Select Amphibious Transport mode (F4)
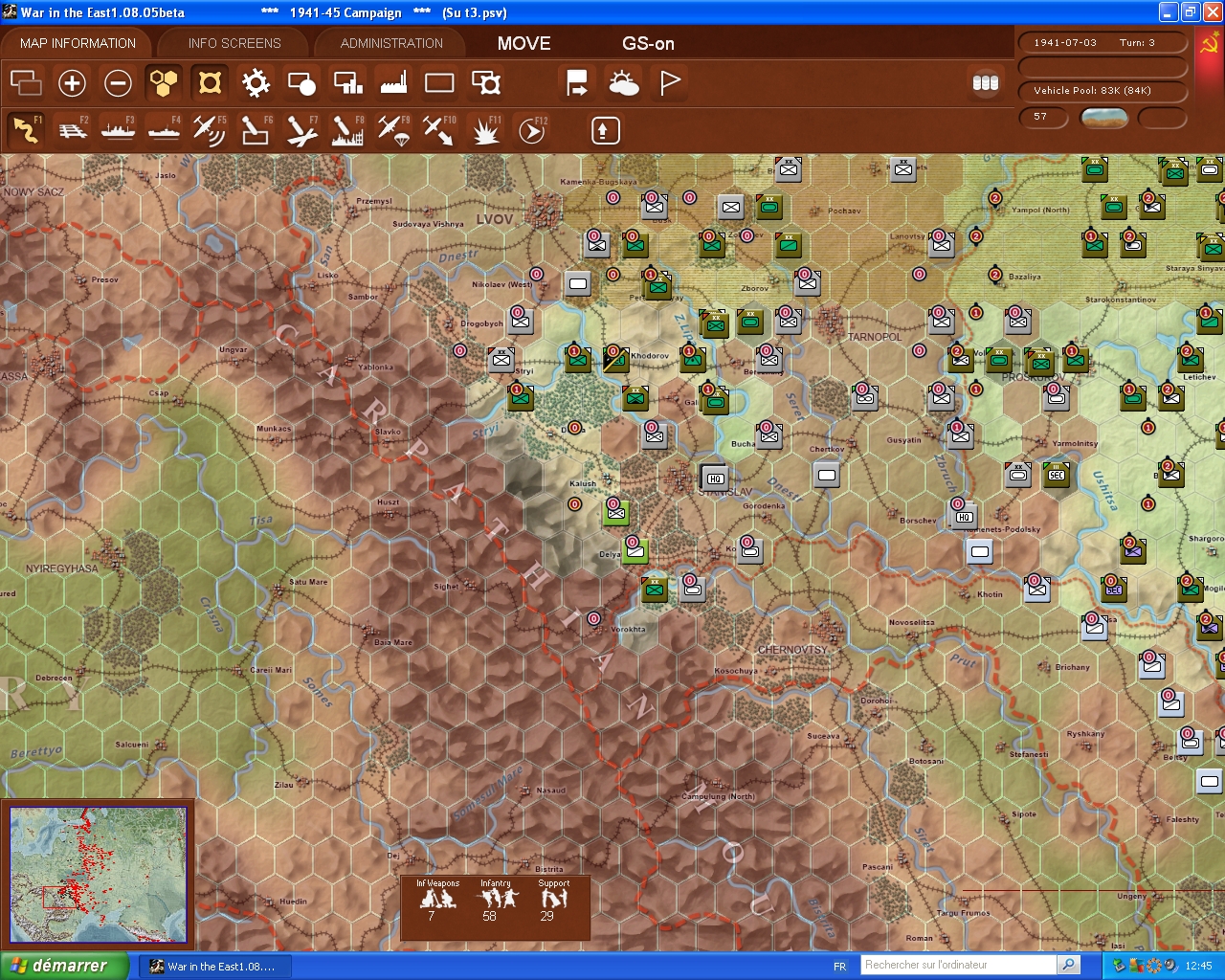Viewport: 1225px width, 980px height. coord(164,129)
